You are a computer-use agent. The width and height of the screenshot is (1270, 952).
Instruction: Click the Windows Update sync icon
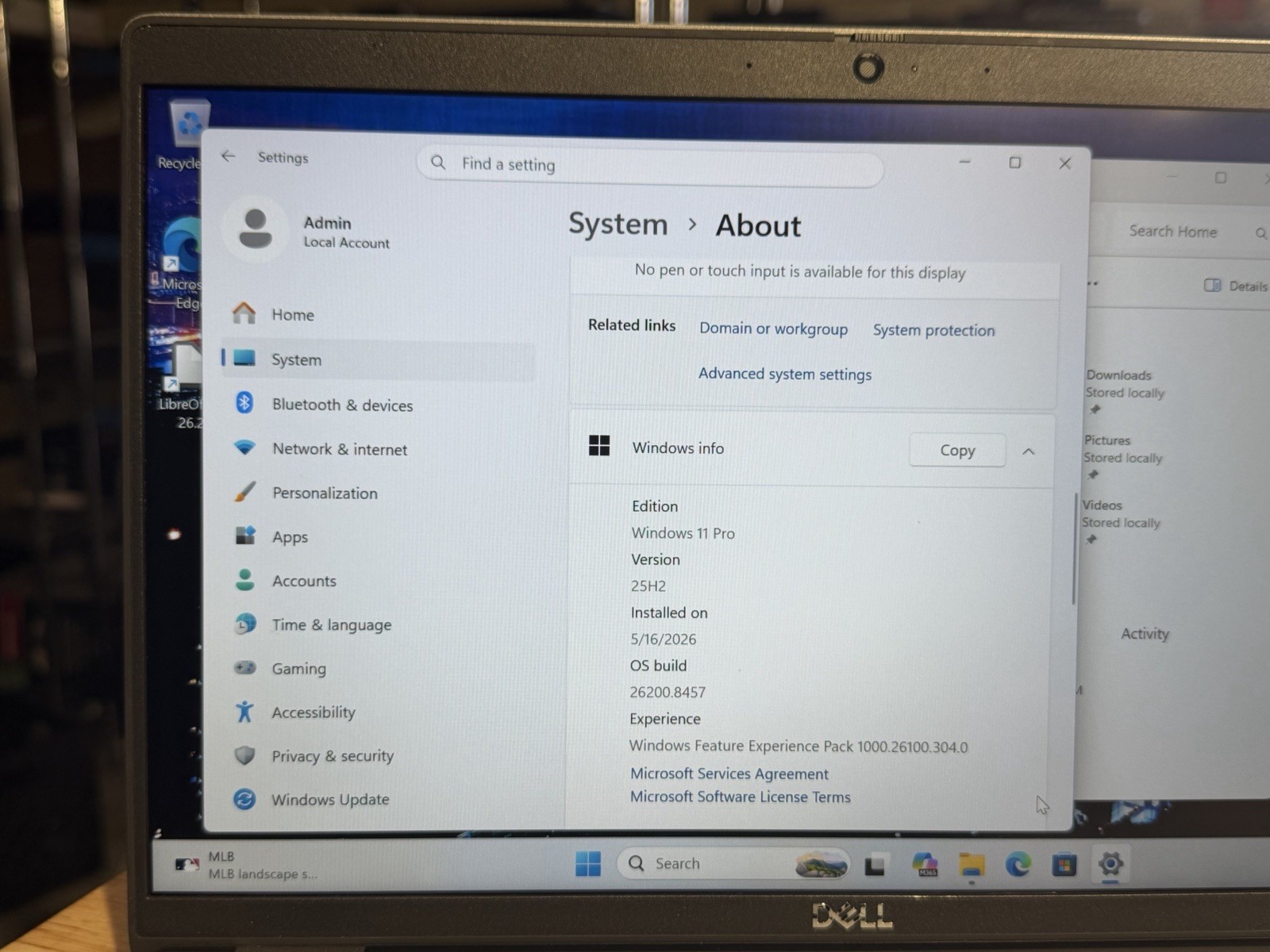(x=244, y=799)
